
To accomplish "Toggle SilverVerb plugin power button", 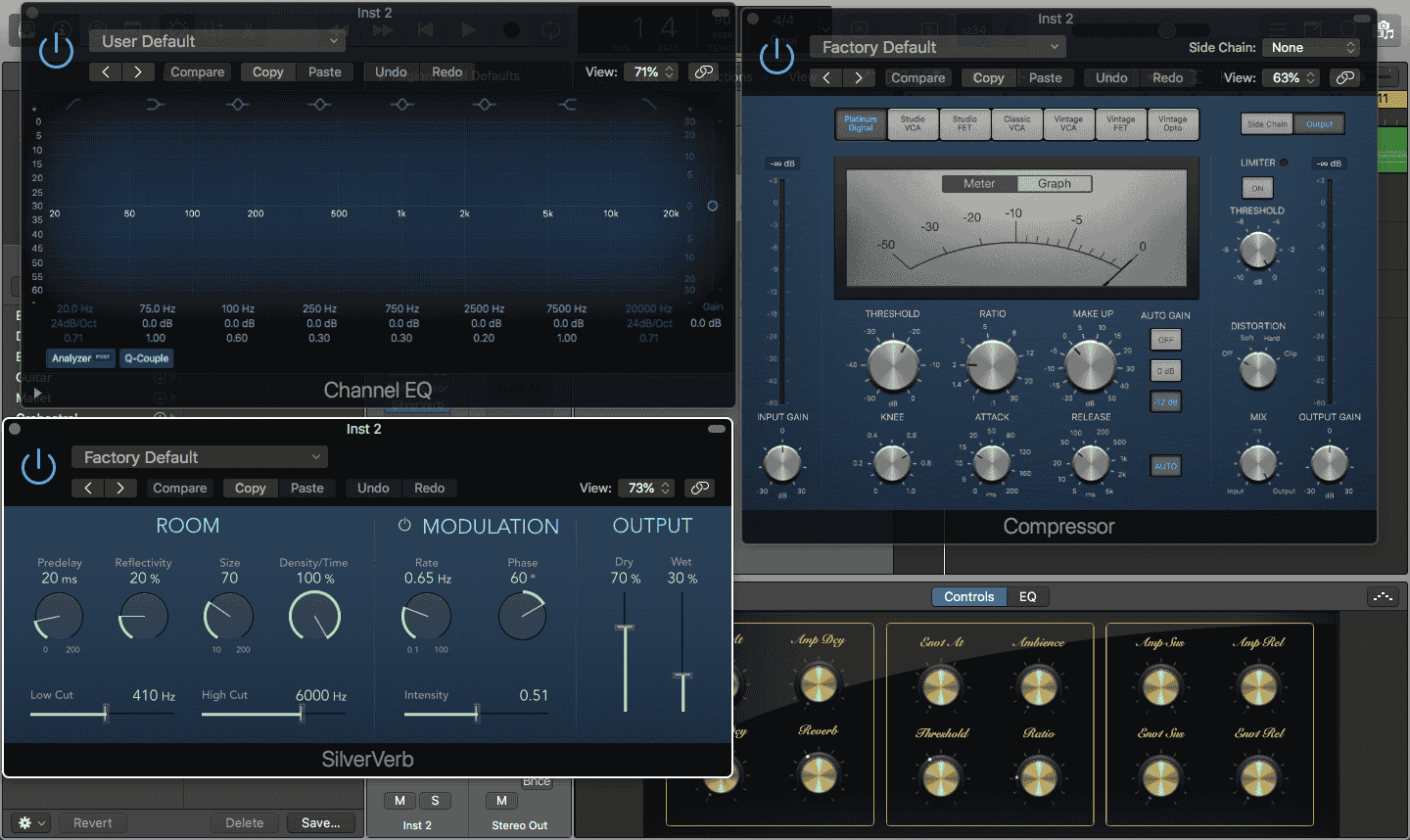I will [x=38, y=466].
